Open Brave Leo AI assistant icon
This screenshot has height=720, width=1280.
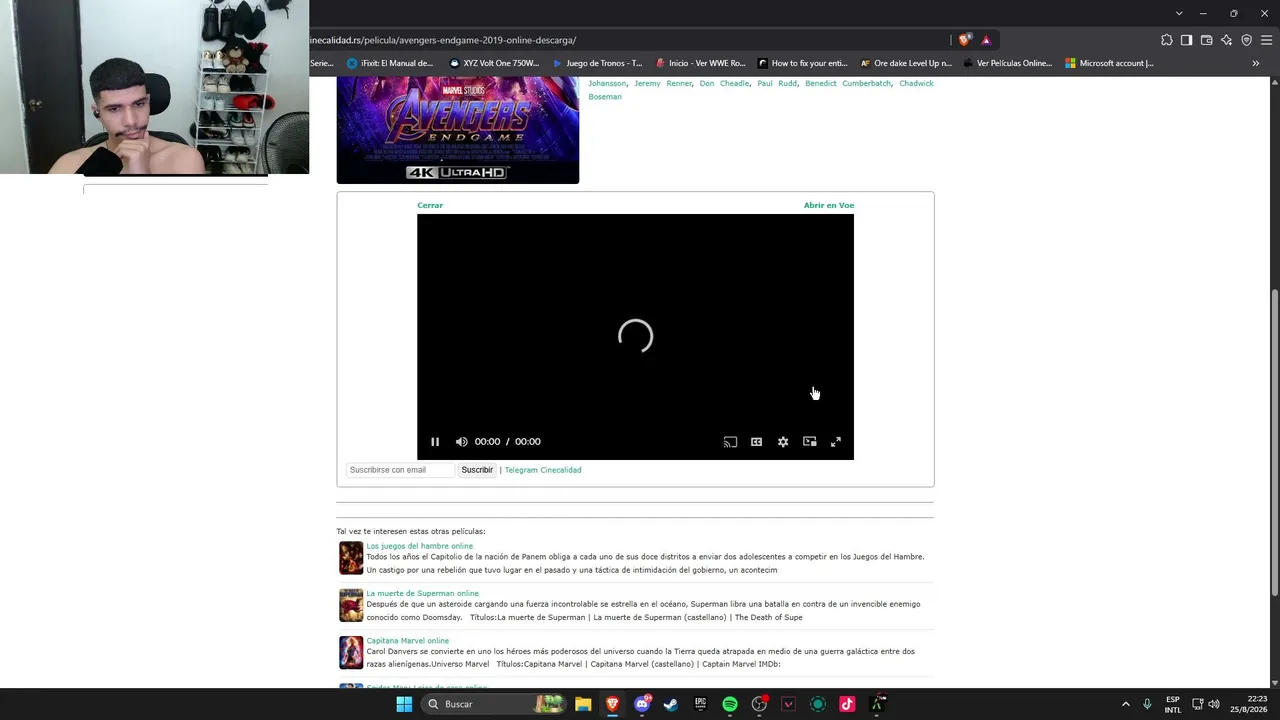point(1227,40)
